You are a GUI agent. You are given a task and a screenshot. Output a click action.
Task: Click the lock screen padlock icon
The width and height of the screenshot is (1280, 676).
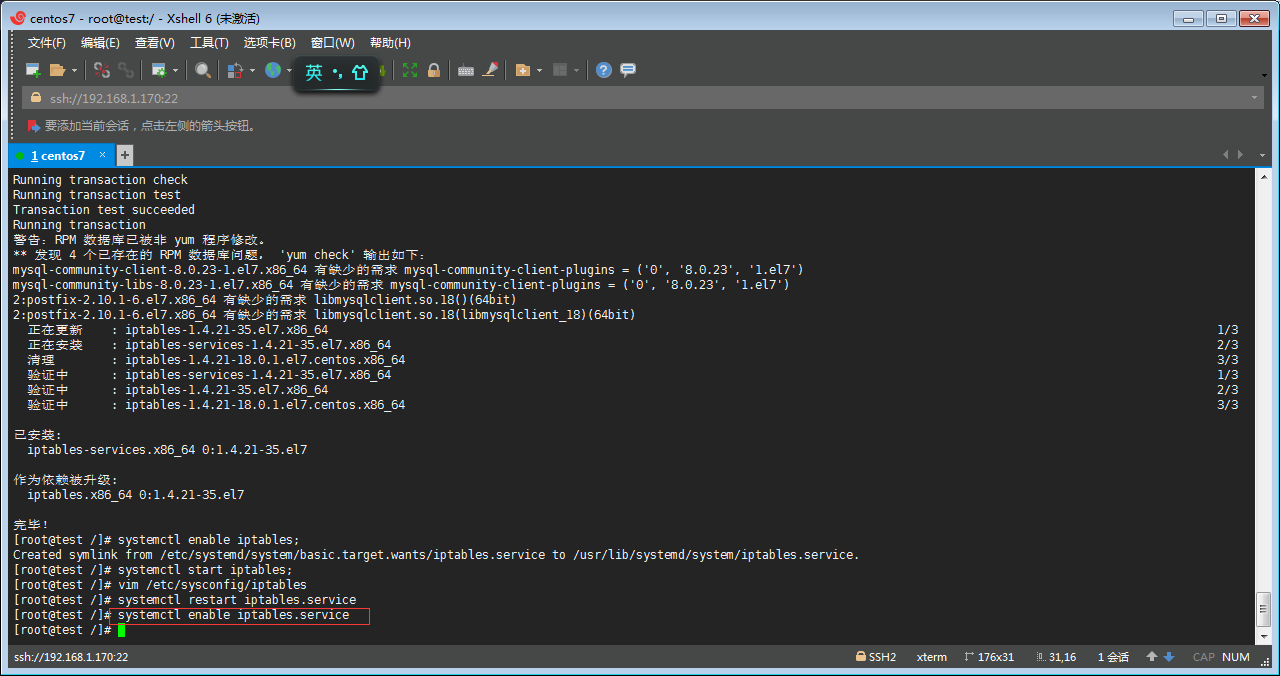(434, 70)
